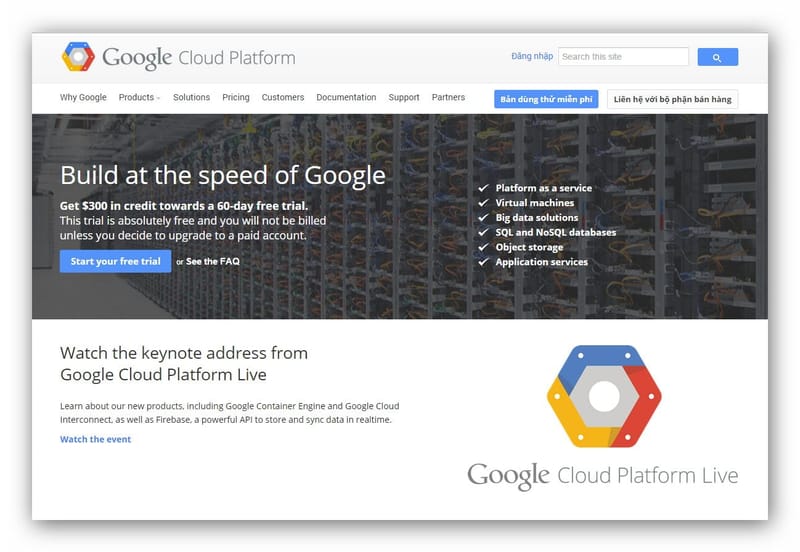This screenshot has width=800, height=552.
Task: Click the checkmark beside 'Application services'
Action: [484, 262]
